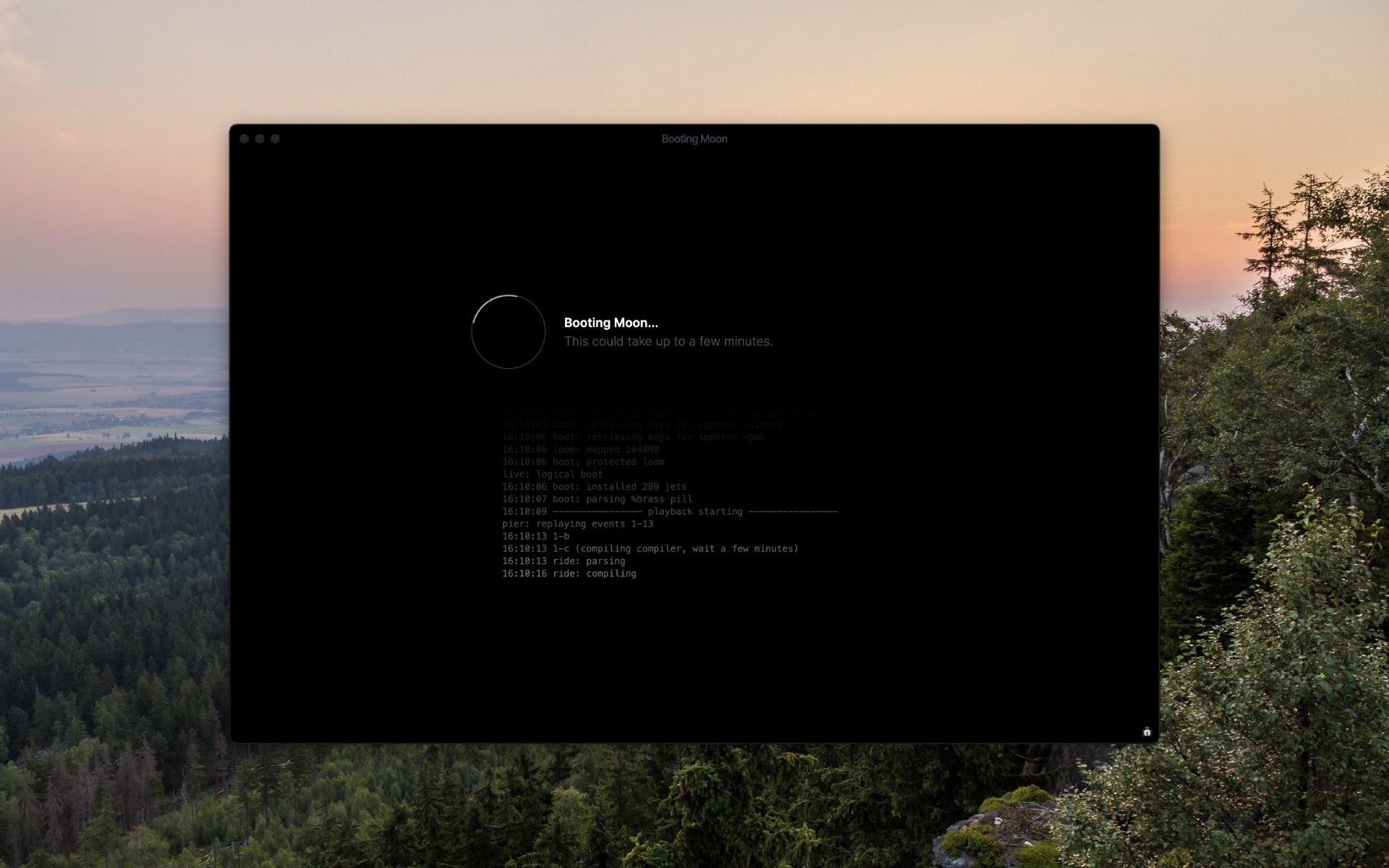Click the bug report icon
Image resolution: width=1389 pixels, height=868 pixels.
(x=1147, y=732)
